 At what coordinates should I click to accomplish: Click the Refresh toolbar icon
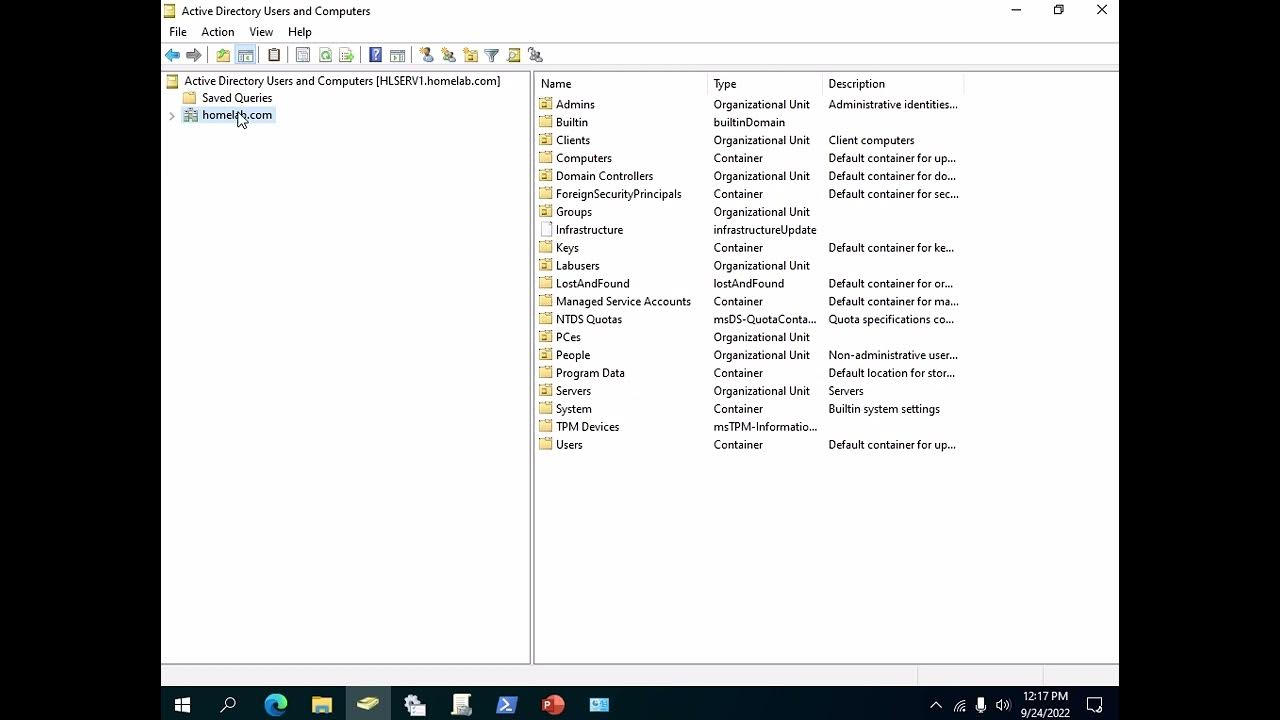325,55
